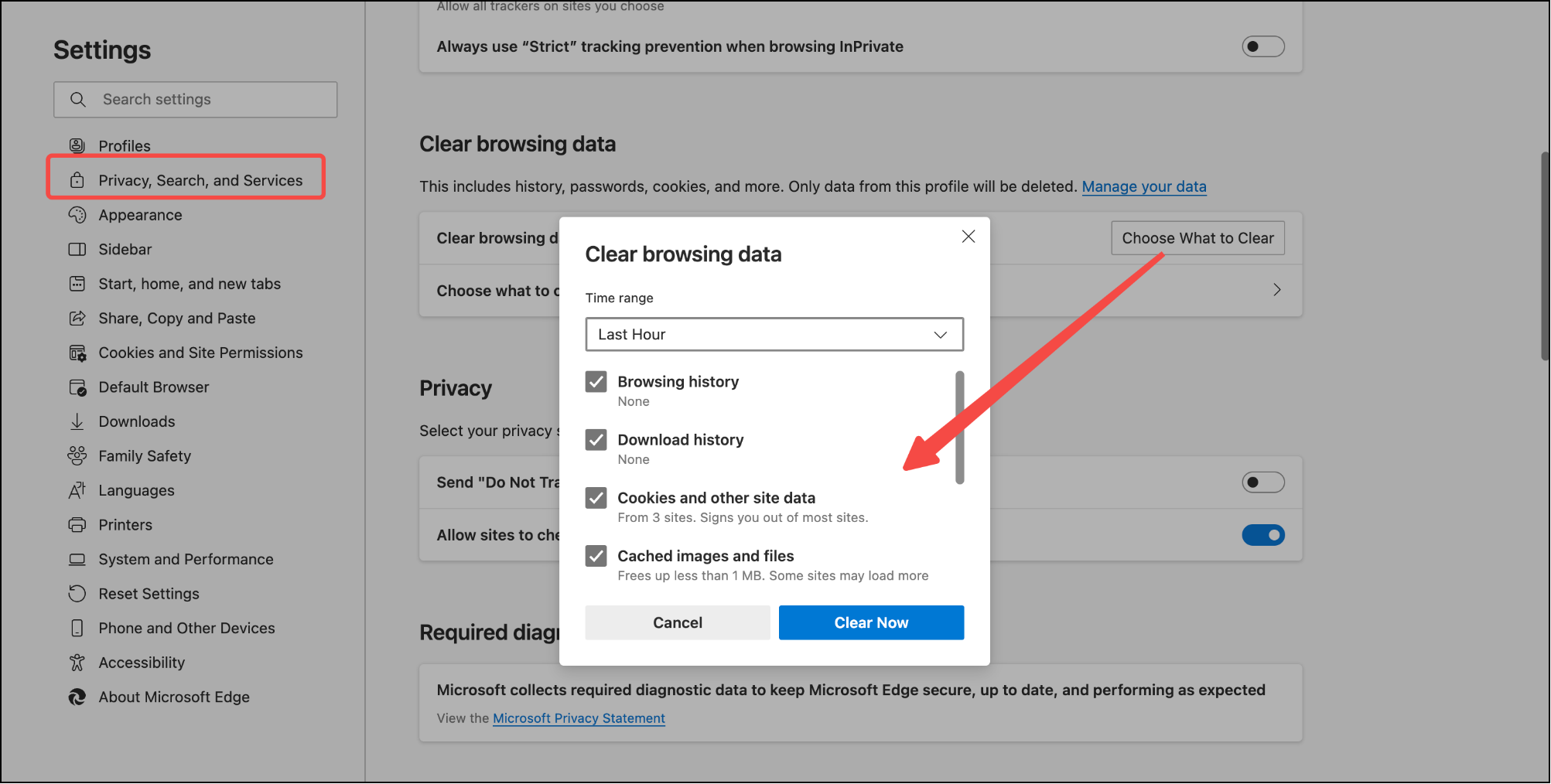Expand the Choose what to clear chevron

1276,290
